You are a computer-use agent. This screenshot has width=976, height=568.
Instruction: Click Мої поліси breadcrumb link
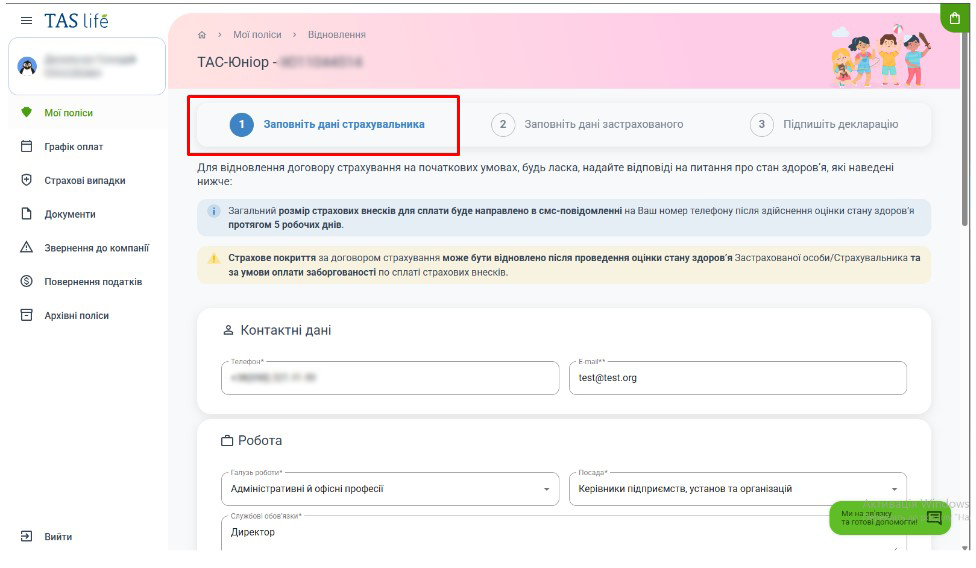point(257,35)
